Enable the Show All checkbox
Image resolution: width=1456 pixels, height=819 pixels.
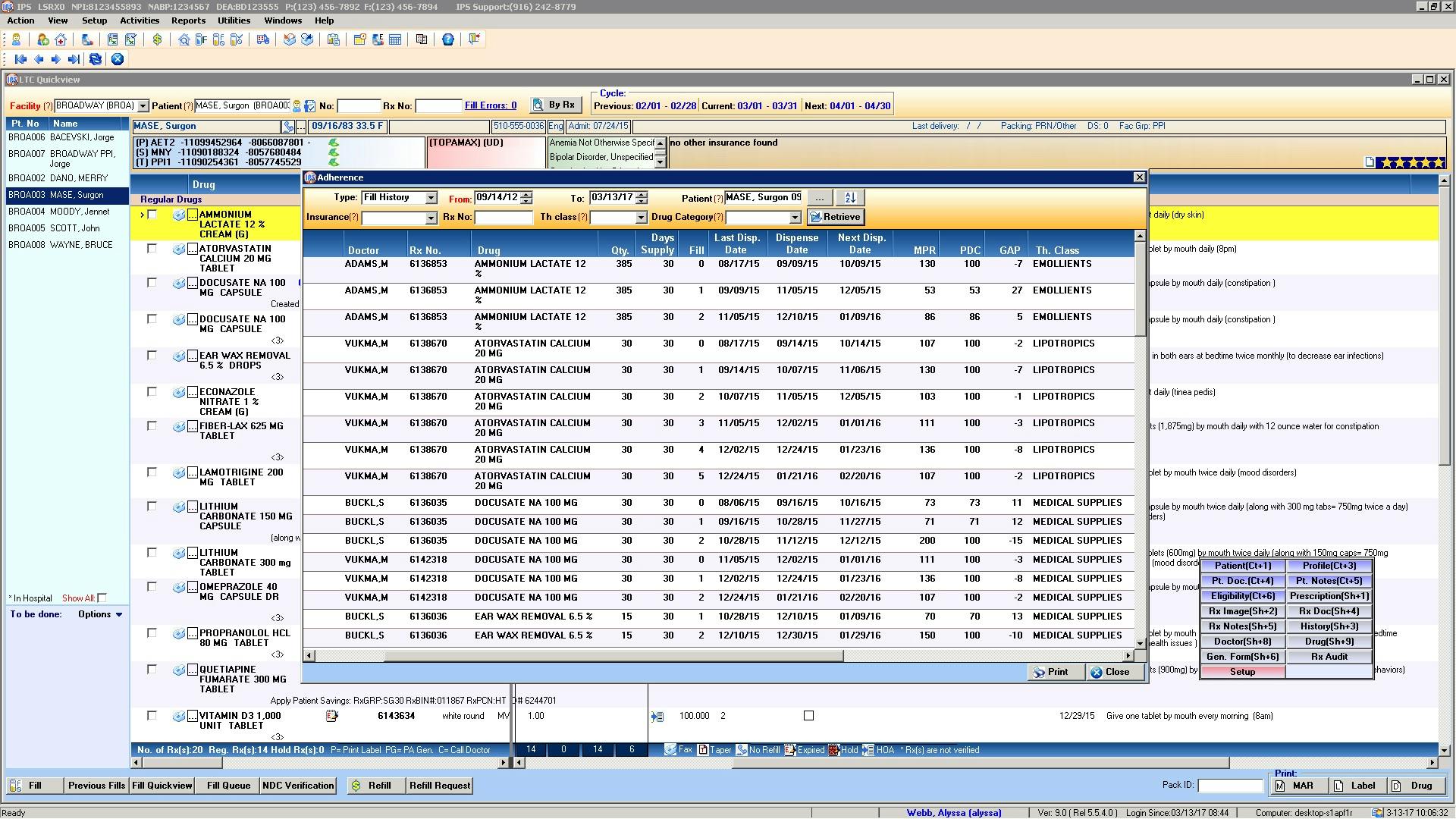pos(102,598)
